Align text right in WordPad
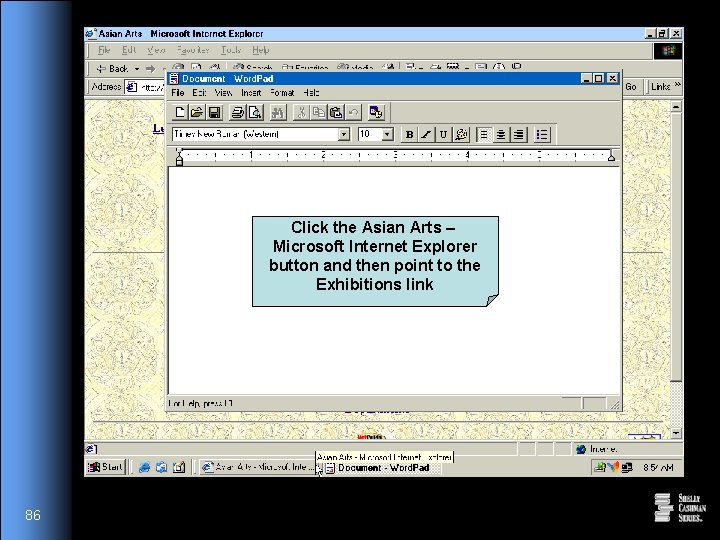 [x=518, y=135]
